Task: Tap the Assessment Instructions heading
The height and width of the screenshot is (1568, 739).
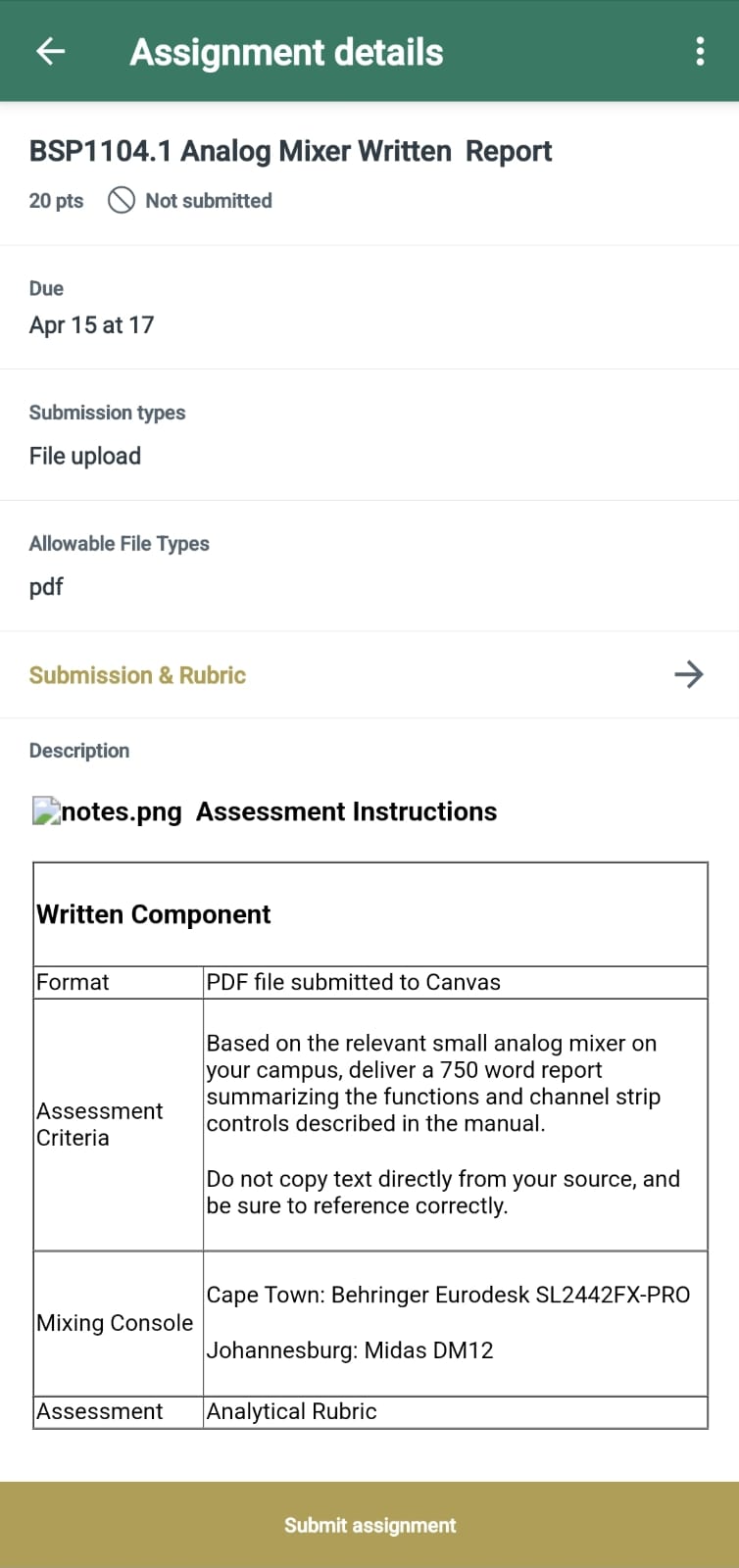Action: pyautogui.click(x=346, y=811)
